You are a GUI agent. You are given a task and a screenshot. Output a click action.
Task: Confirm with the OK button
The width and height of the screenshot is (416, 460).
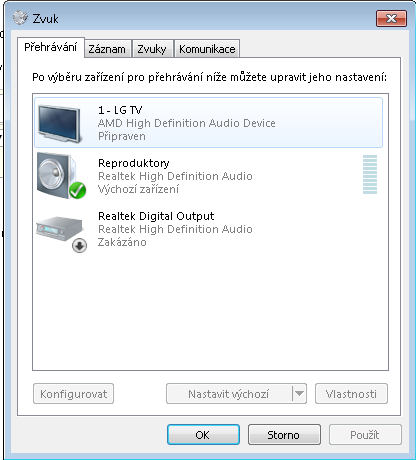[x=203, y=435]
